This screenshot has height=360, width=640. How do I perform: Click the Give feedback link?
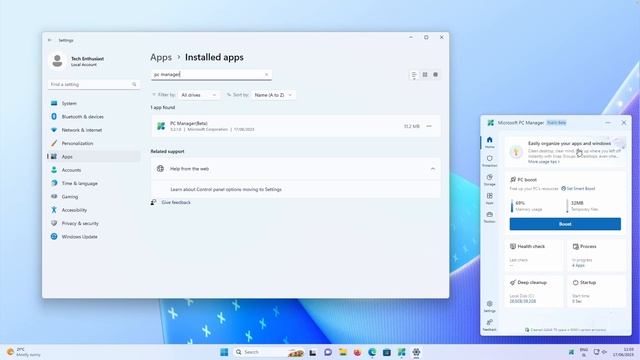176,202
